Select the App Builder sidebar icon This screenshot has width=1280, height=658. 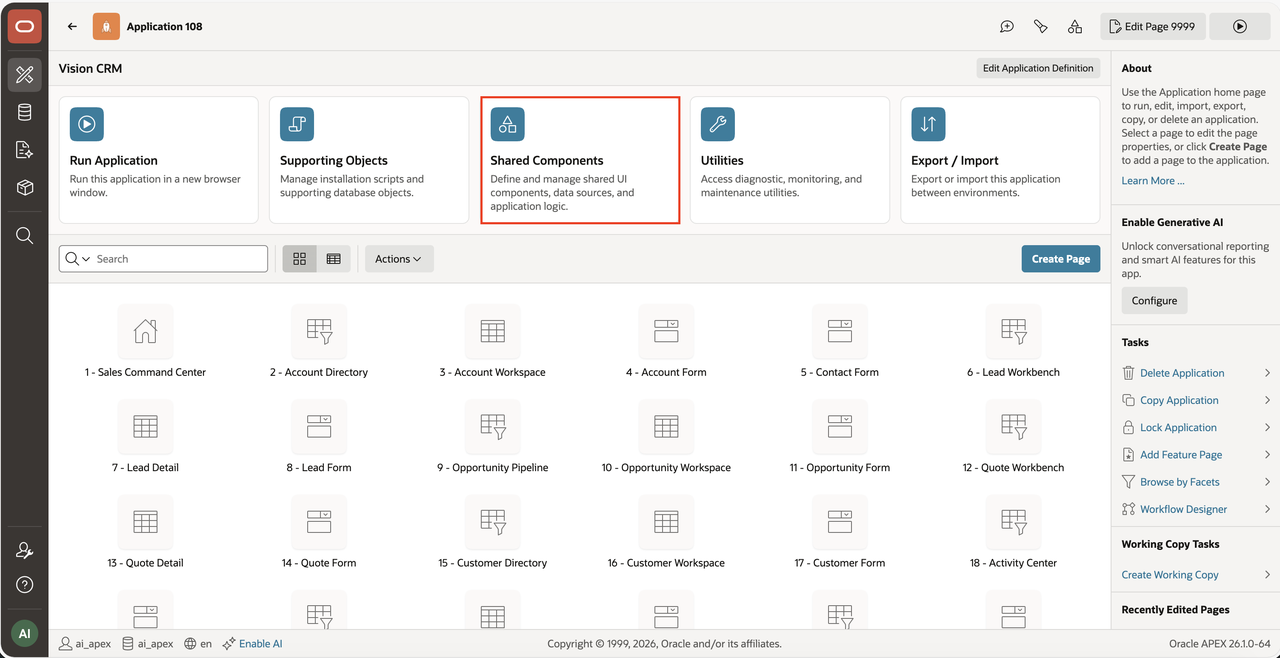coord(24,75)
